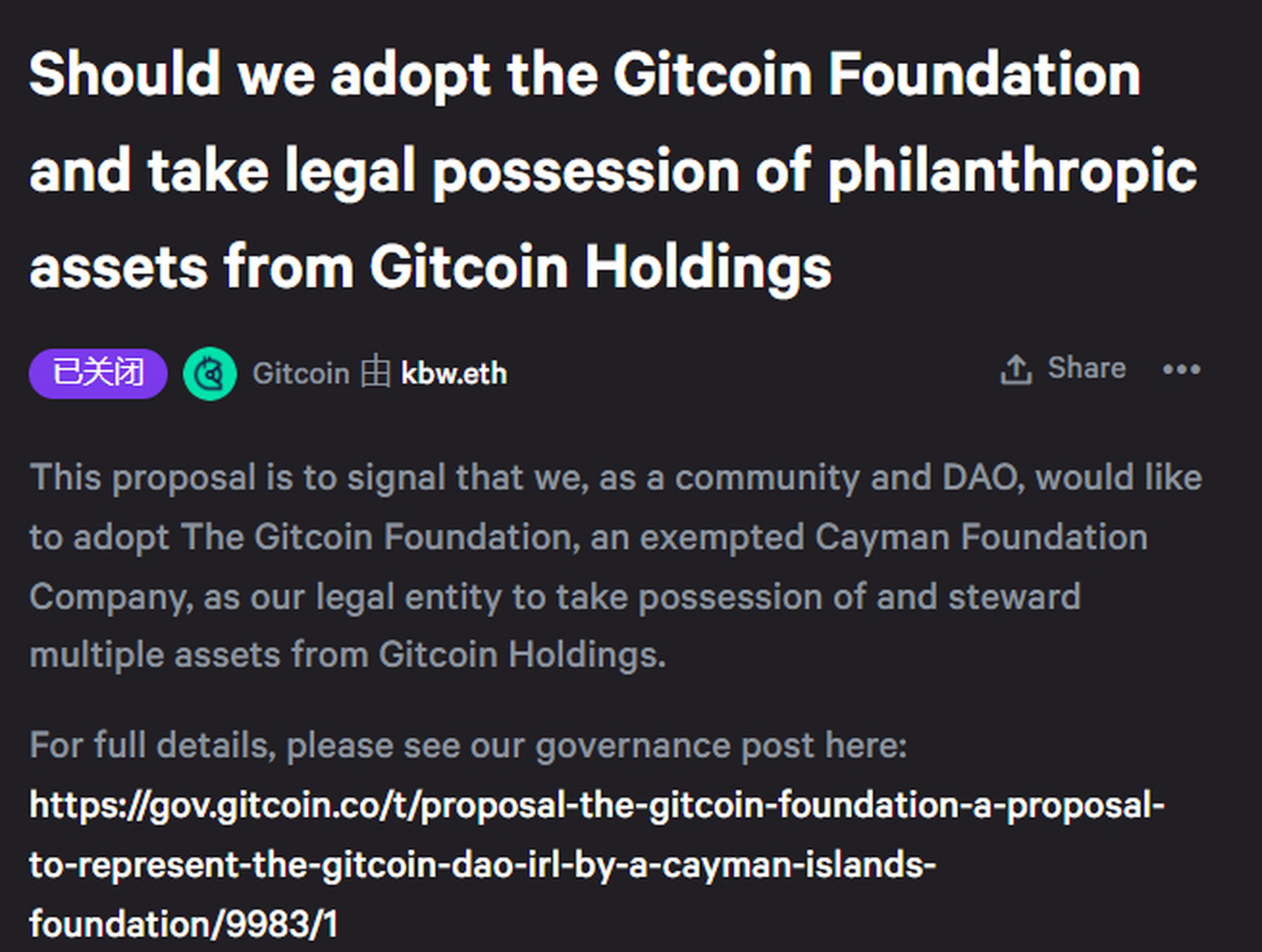Click the share upload arrow icon
The width and height of the screenshot is (1262, 952).
click(1016, 370)
